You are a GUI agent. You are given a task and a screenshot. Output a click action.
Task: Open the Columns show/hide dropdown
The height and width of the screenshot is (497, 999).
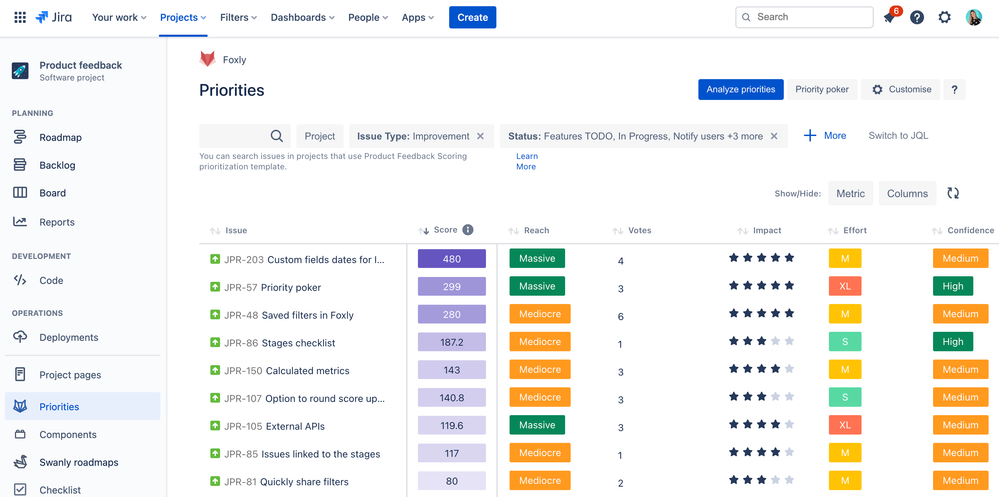(x=907, y=194)
